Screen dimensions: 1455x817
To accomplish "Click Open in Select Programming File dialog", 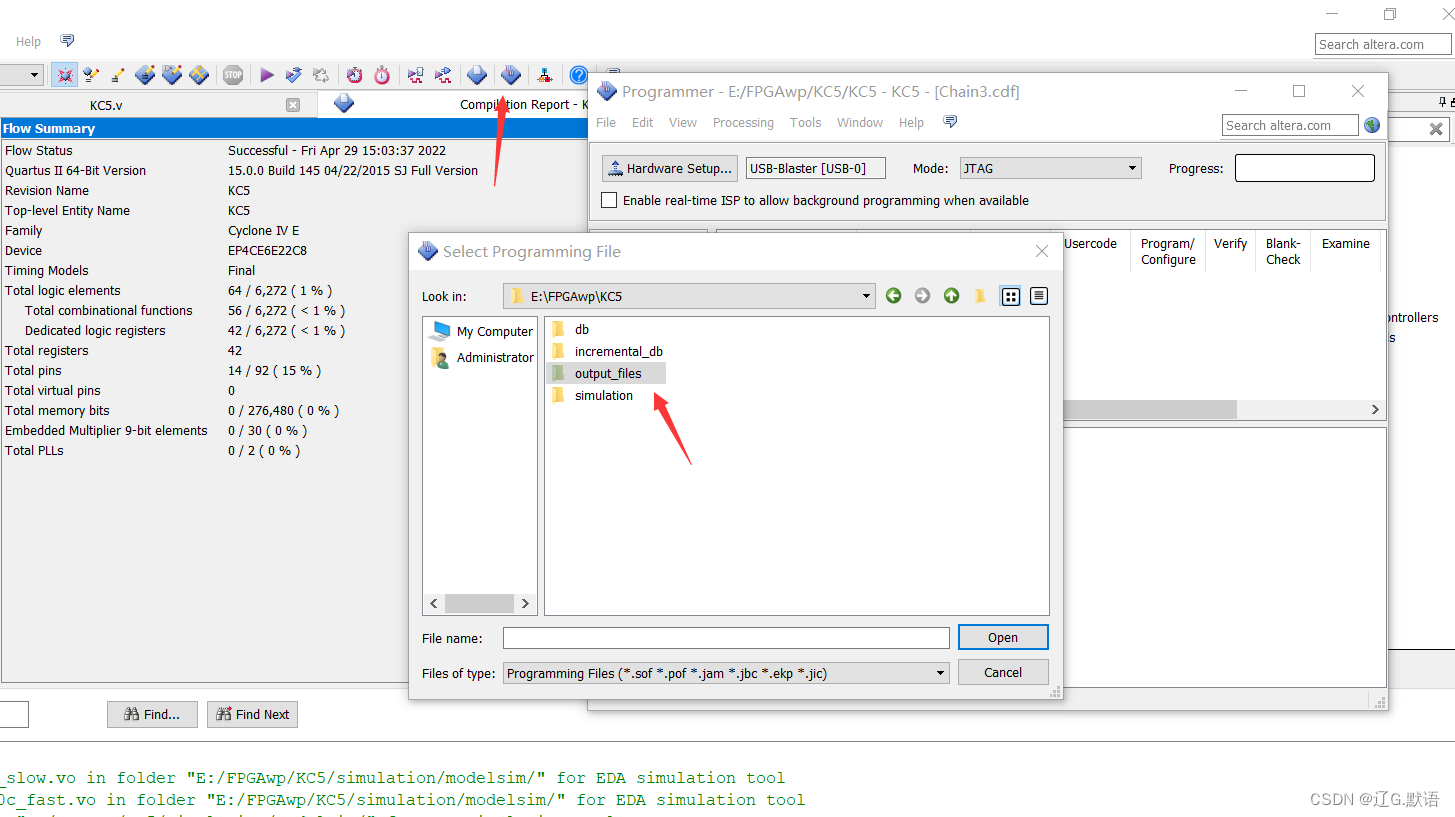I will click(1003, 638).
